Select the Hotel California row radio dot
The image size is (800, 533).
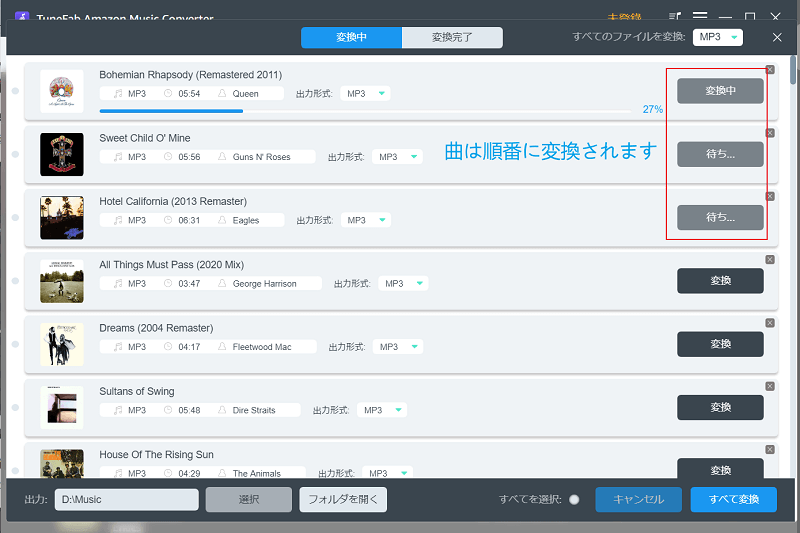point(15,217)
